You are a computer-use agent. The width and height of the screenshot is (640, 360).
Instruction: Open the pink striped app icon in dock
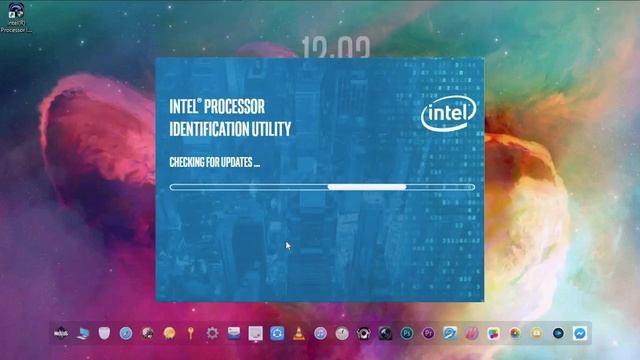click(472, 333)
